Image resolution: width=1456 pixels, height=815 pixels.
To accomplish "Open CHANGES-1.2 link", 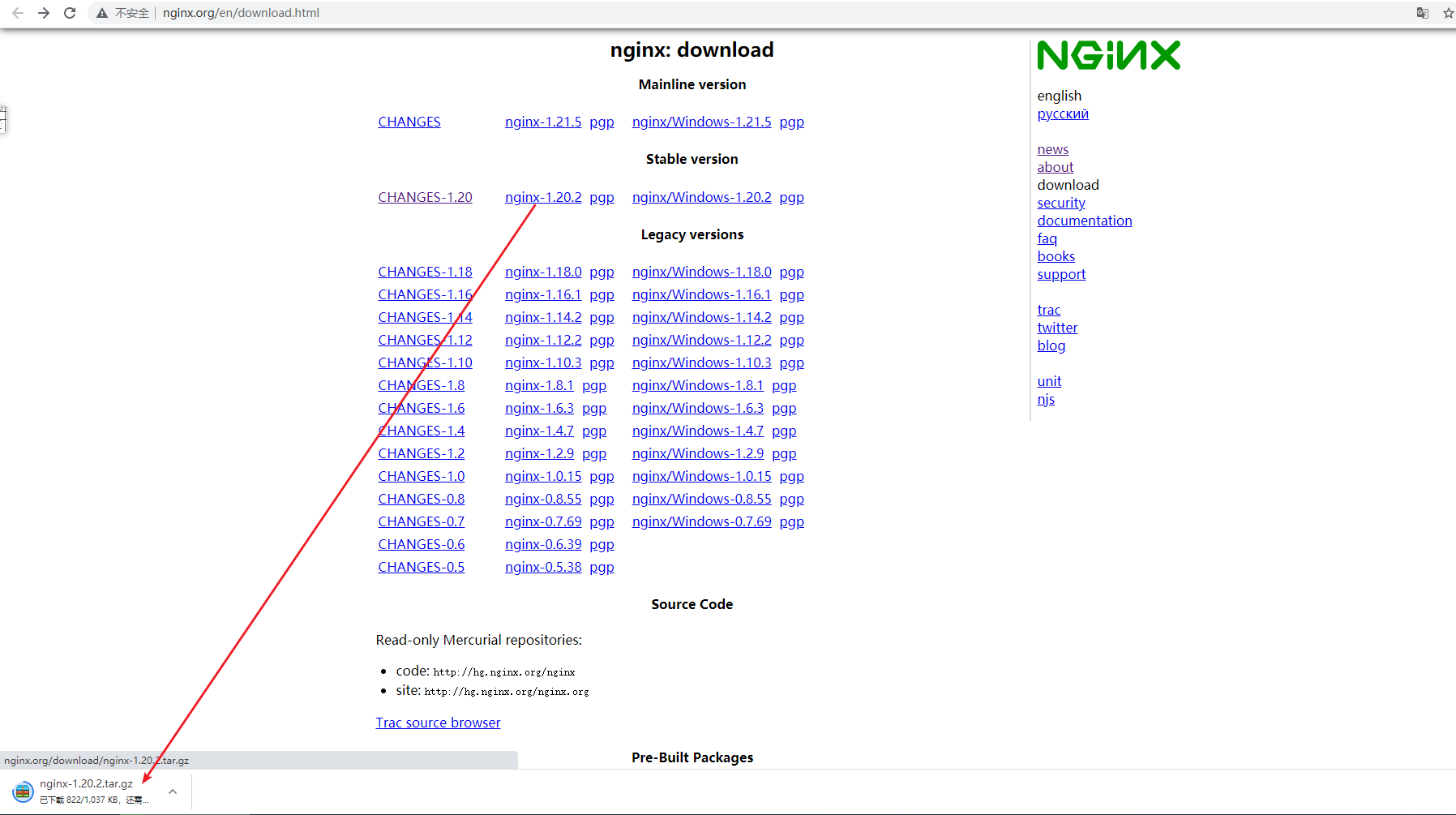I will click(x=422, y=453).
